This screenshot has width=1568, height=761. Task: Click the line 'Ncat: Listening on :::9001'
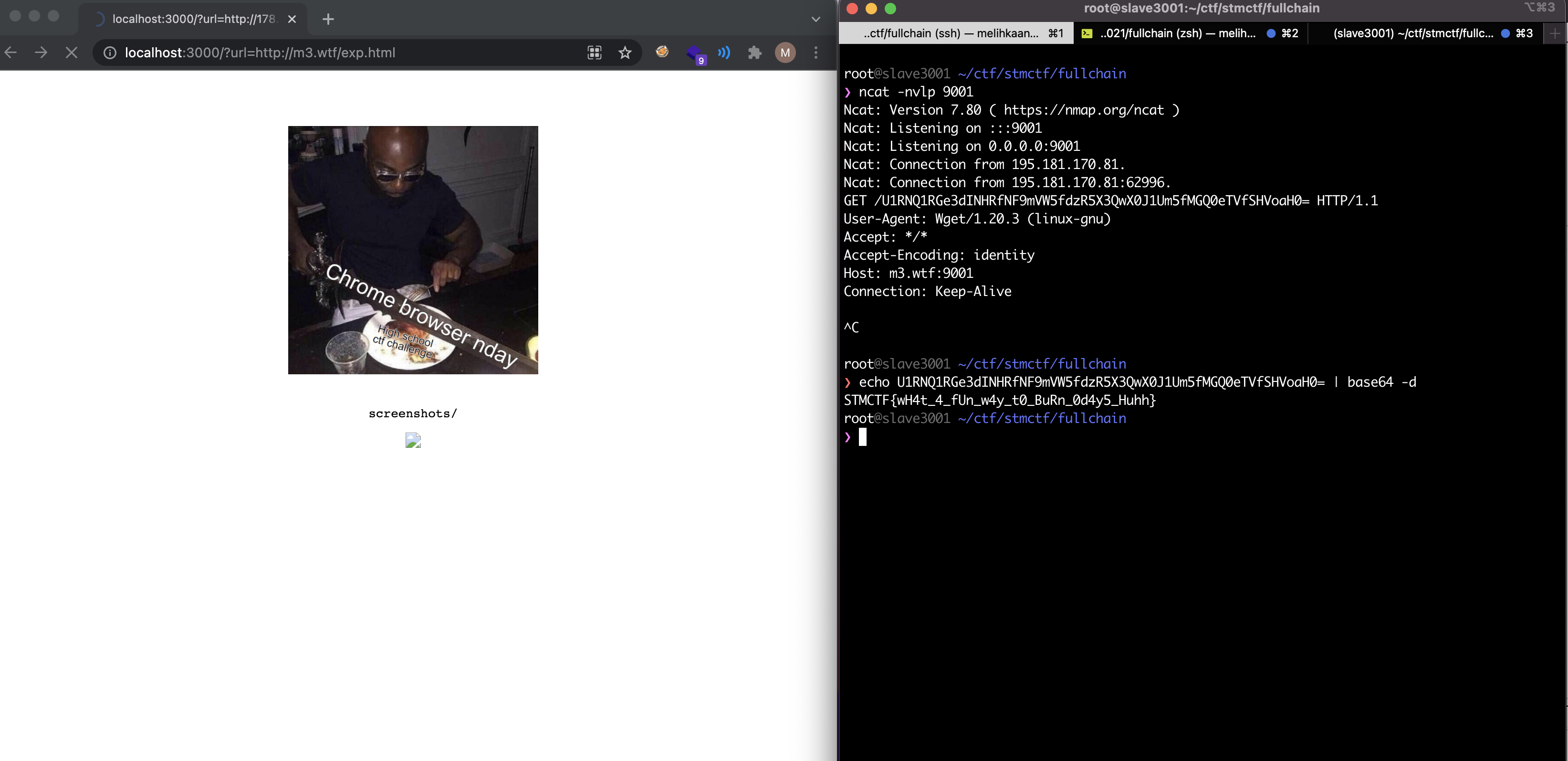click(x=943, y=128)
